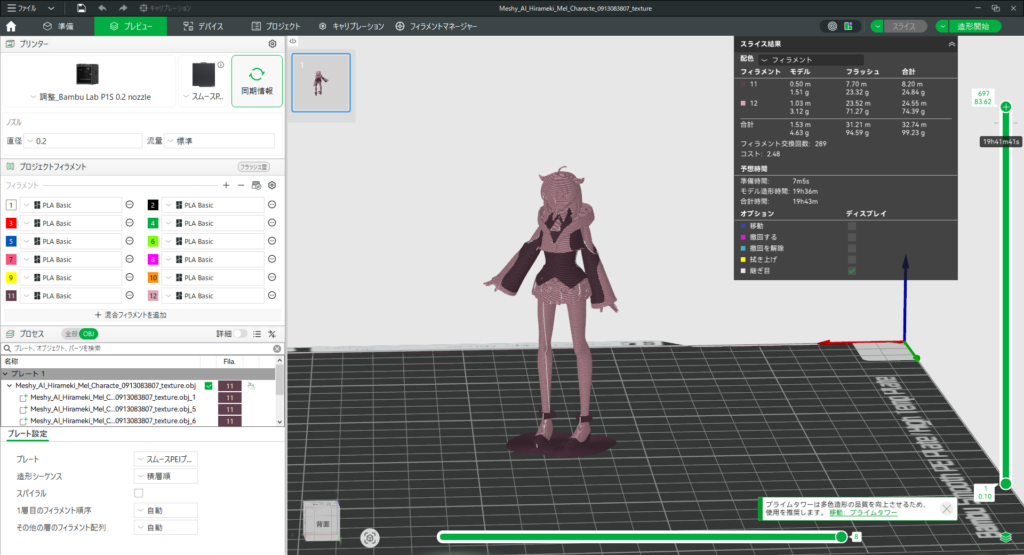Click edit icon beside filament 9
Image resolution: width=1024 pixels, height=555 pixels.
129,278
